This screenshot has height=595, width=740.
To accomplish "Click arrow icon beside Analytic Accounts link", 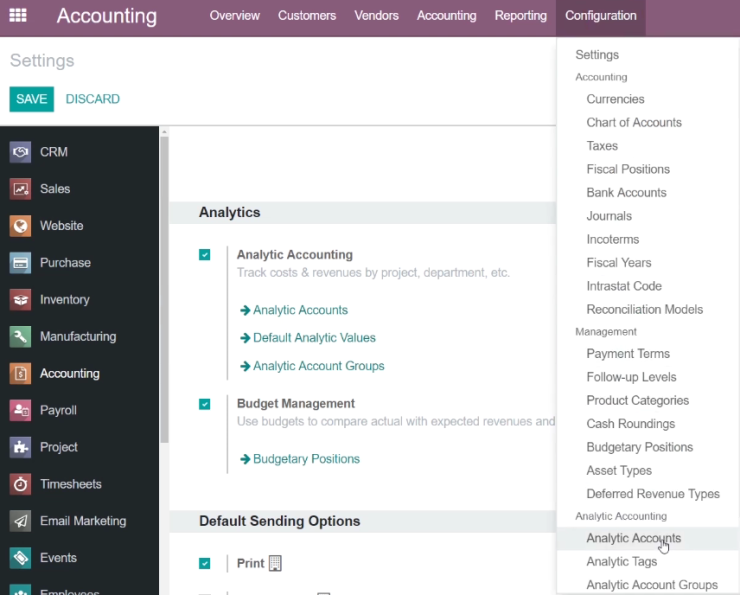I will click(245, 310).
